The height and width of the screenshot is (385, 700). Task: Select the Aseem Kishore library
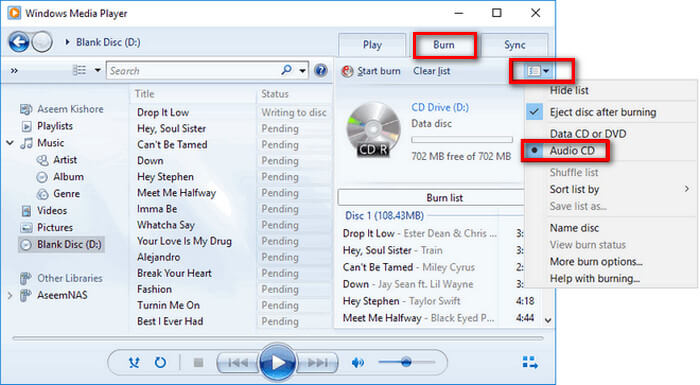62,109
